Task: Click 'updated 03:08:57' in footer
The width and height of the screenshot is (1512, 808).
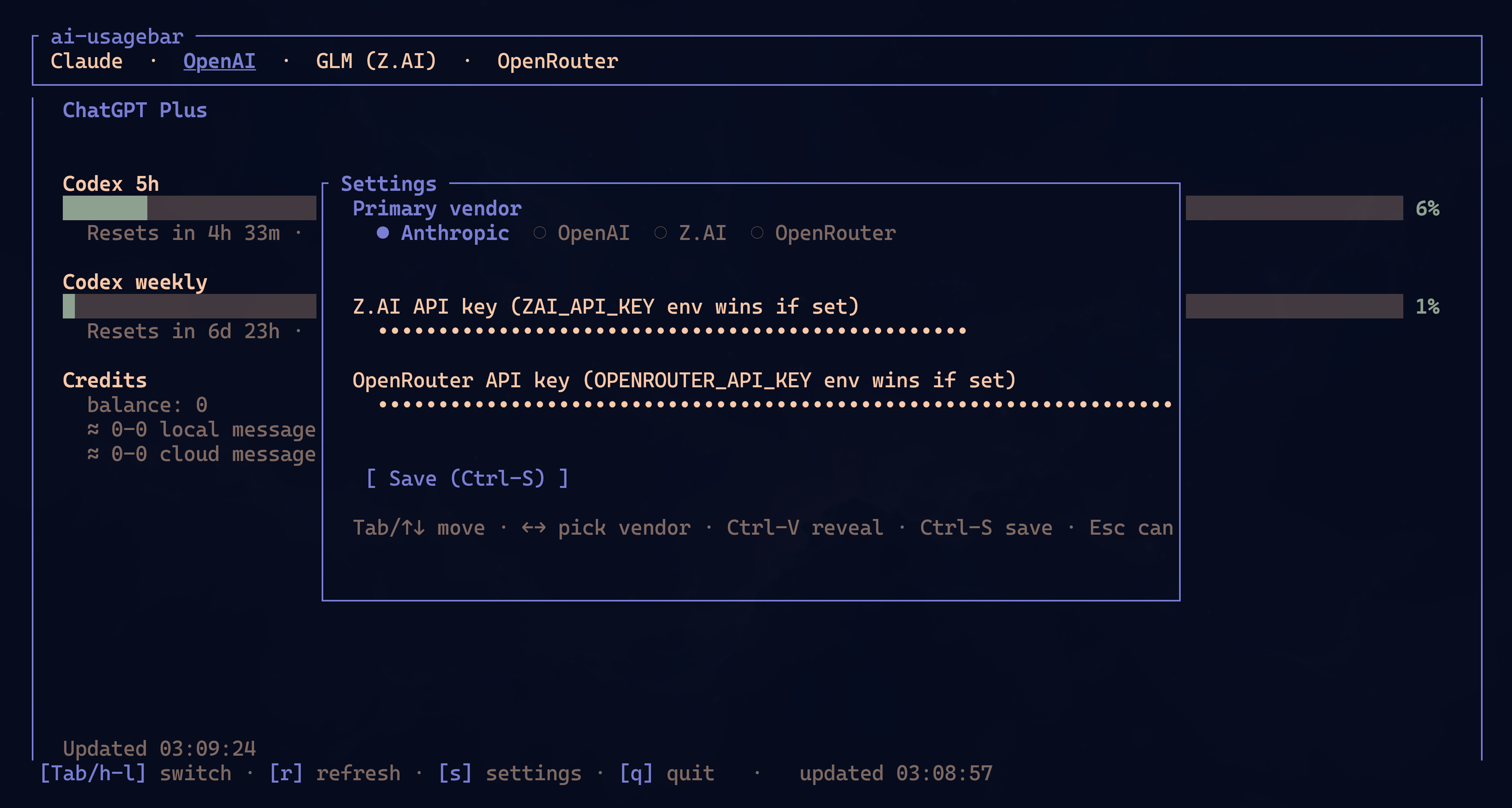Action: tap(896, 773)
